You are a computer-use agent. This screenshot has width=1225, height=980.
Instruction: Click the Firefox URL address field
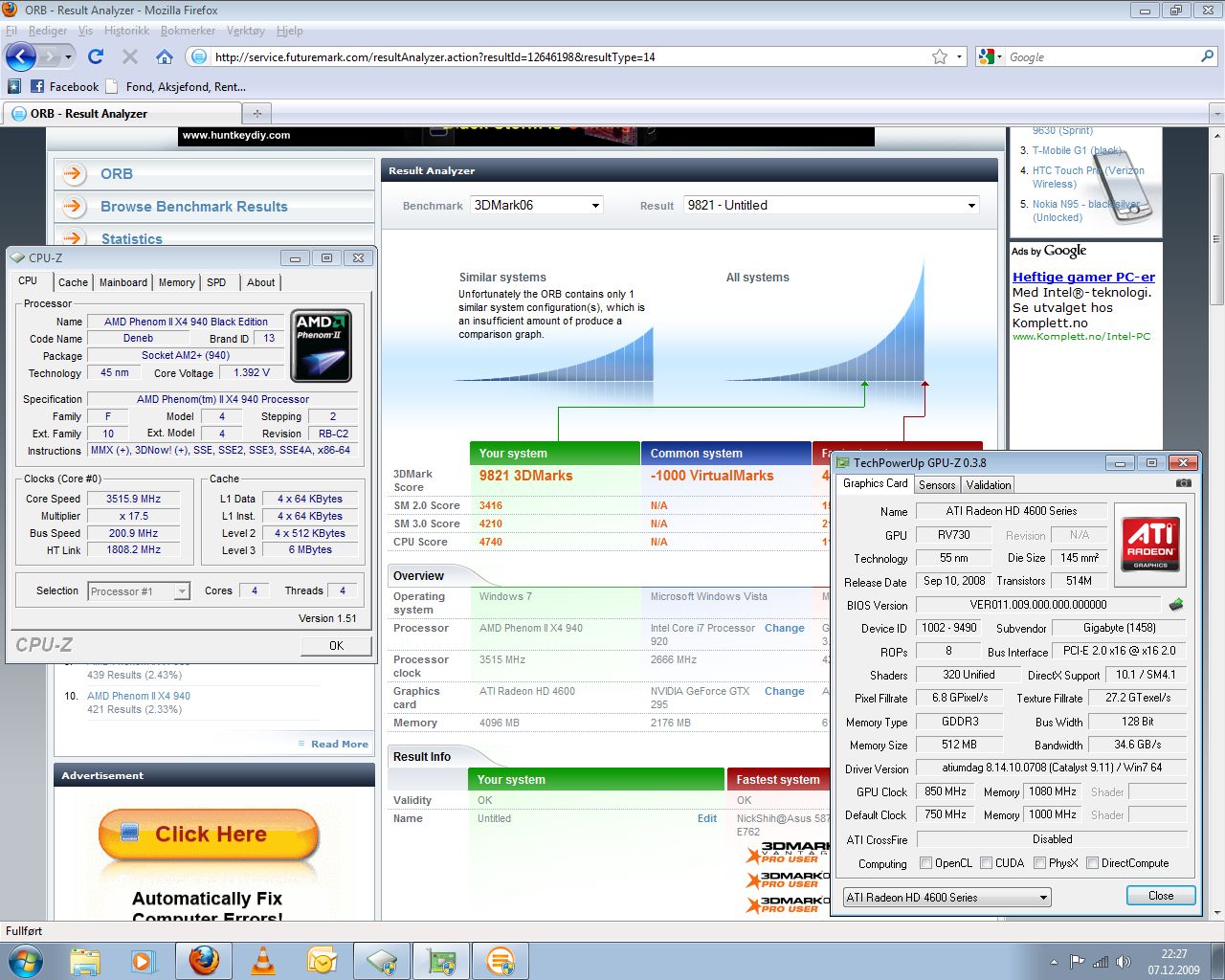click(x=569, y=57)
